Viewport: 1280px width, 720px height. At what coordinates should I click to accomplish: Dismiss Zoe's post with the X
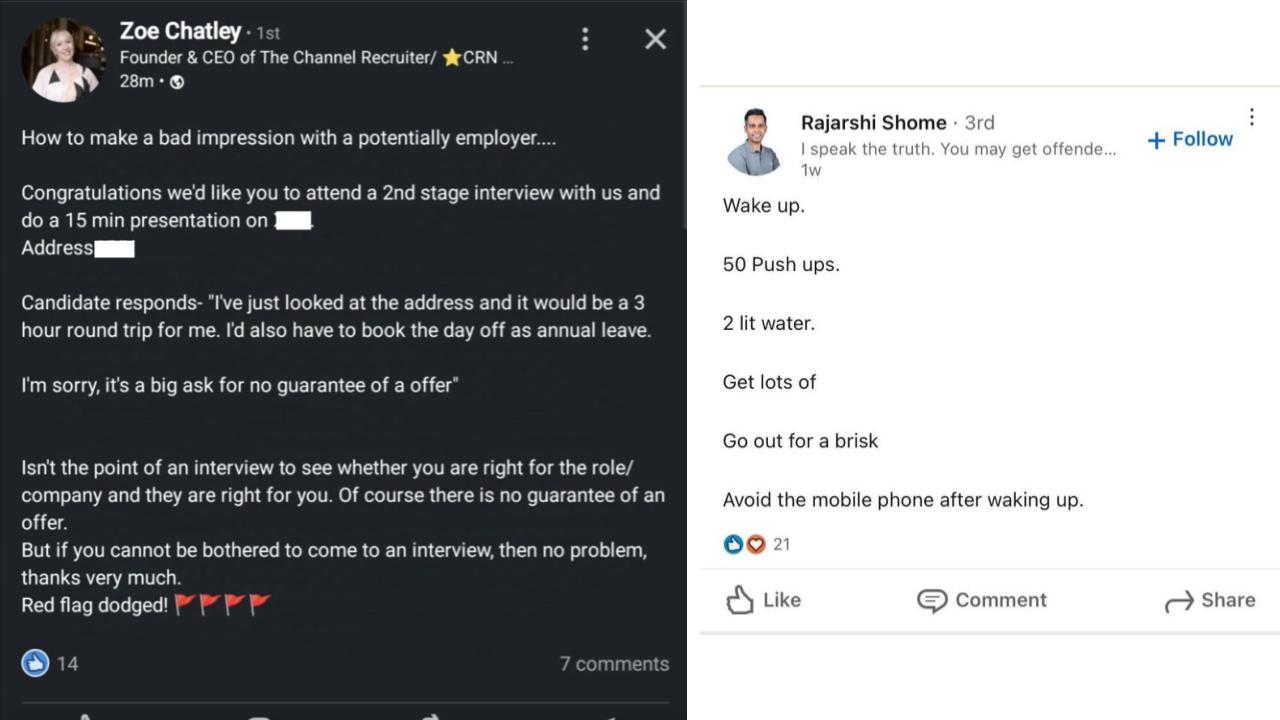coord(655,38)
